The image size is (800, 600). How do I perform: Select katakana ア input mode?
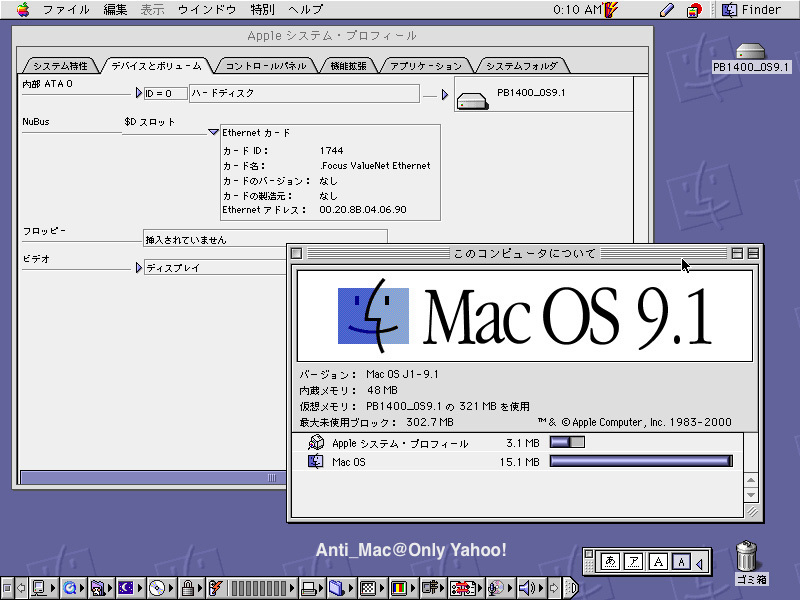click(633, 563)
